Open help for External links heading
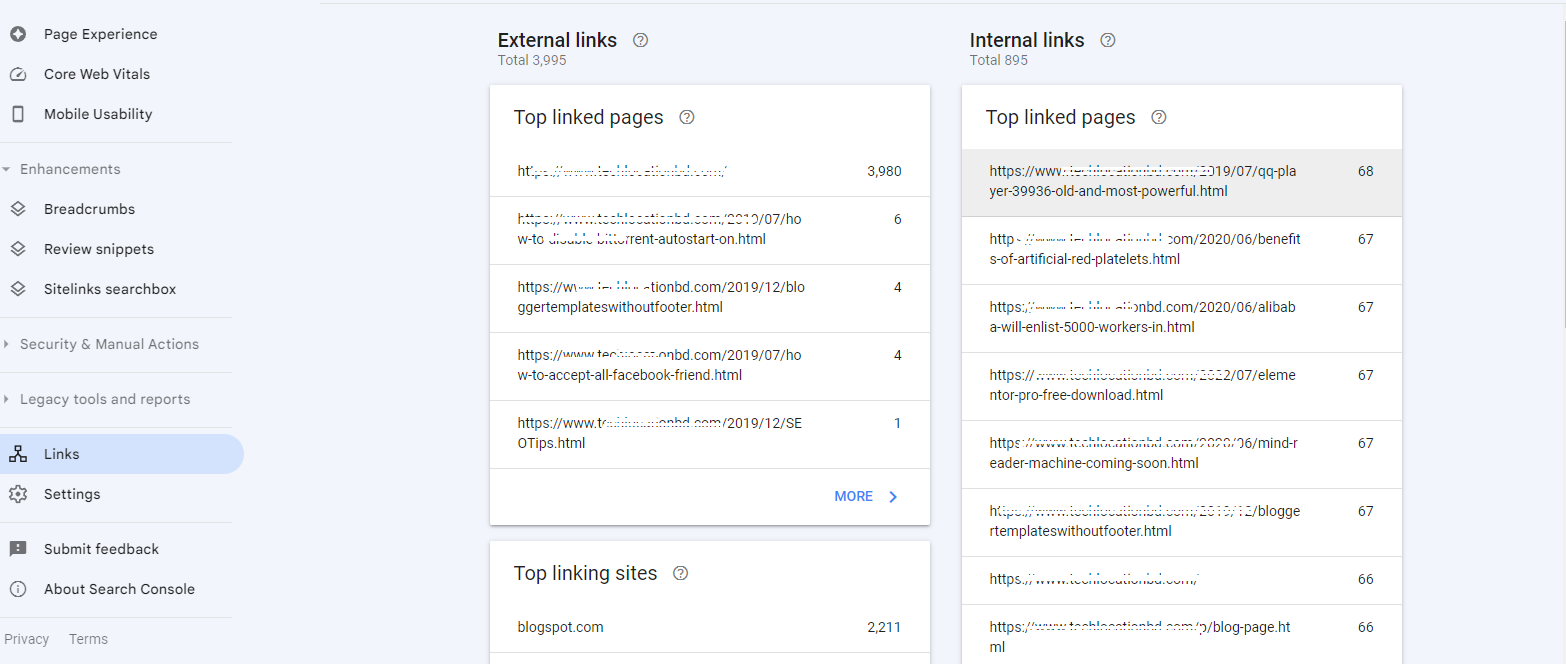 641,40
